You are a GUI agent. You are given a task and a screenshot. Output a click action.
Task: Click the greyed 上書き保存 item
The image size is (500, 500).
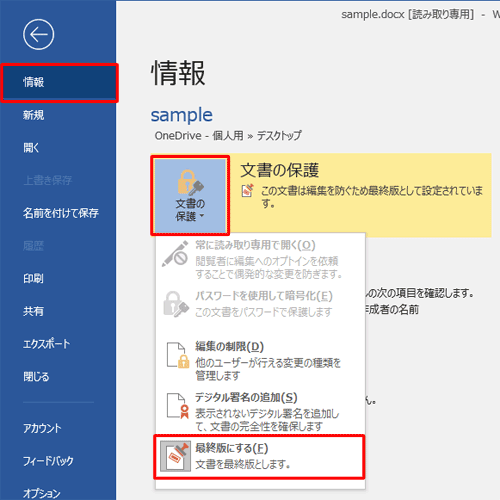coord(47,180)
